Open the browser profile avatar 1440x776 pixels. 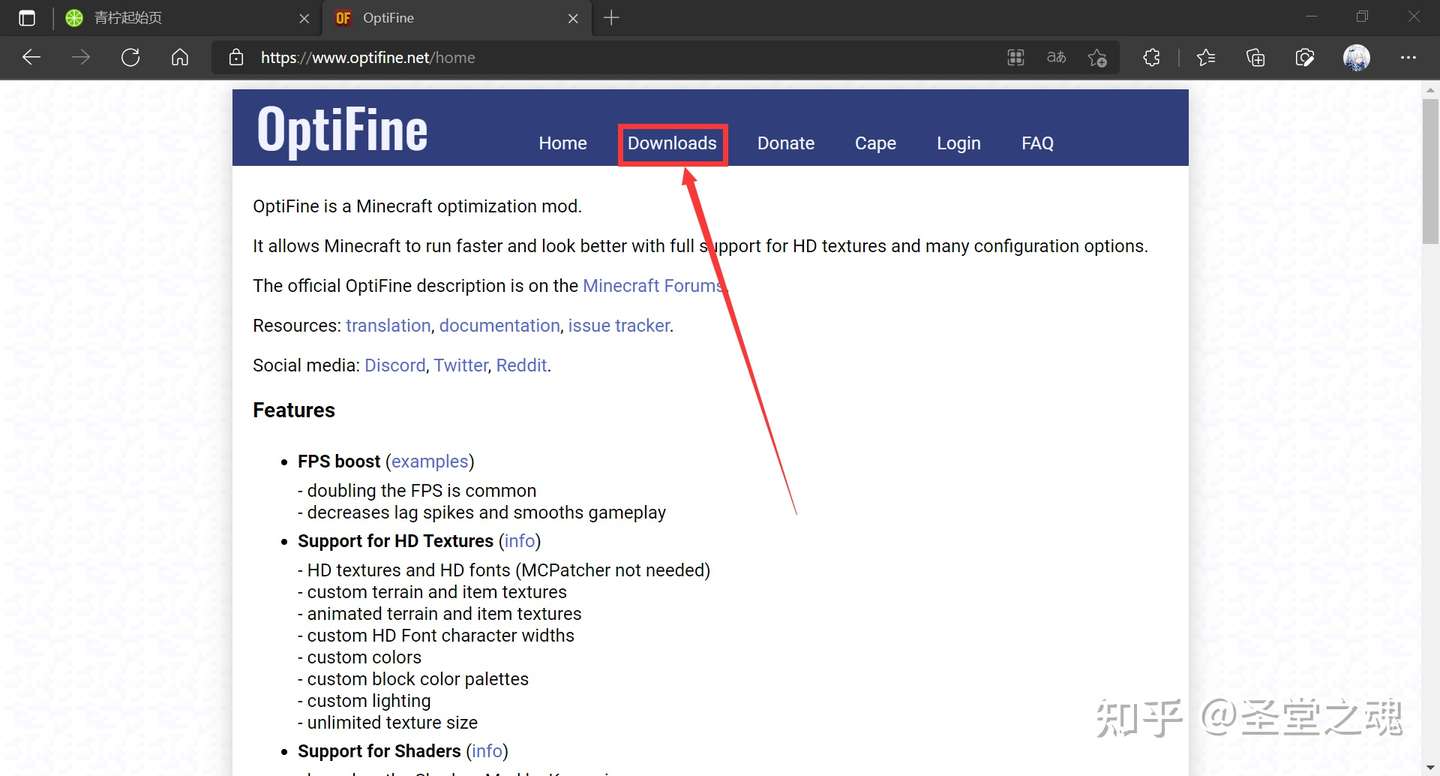click(x=1356, y=57)
